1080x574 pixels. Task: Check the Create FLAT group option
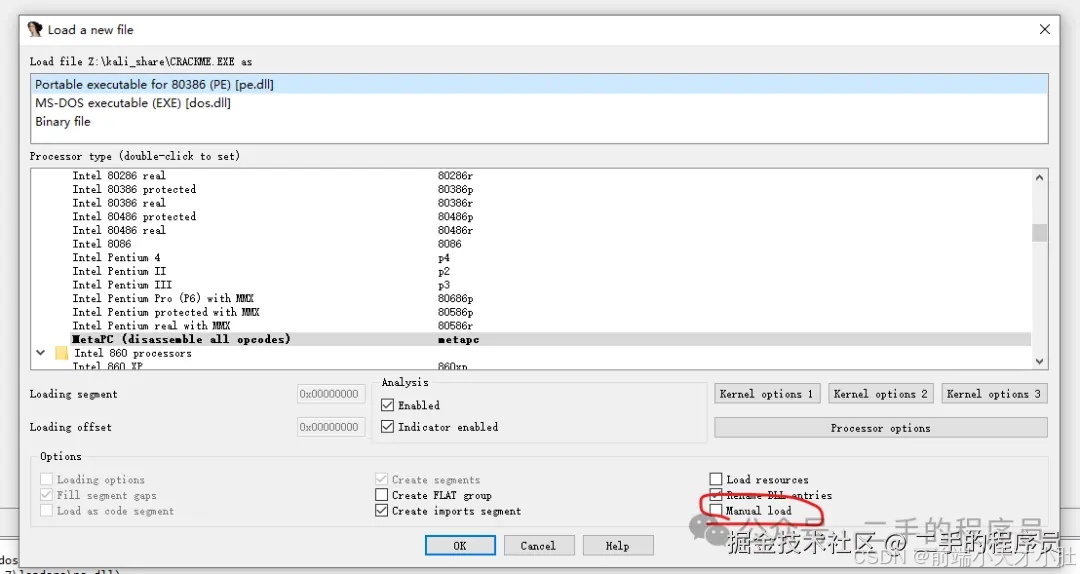pyautogui.click(x=382, y=495)
